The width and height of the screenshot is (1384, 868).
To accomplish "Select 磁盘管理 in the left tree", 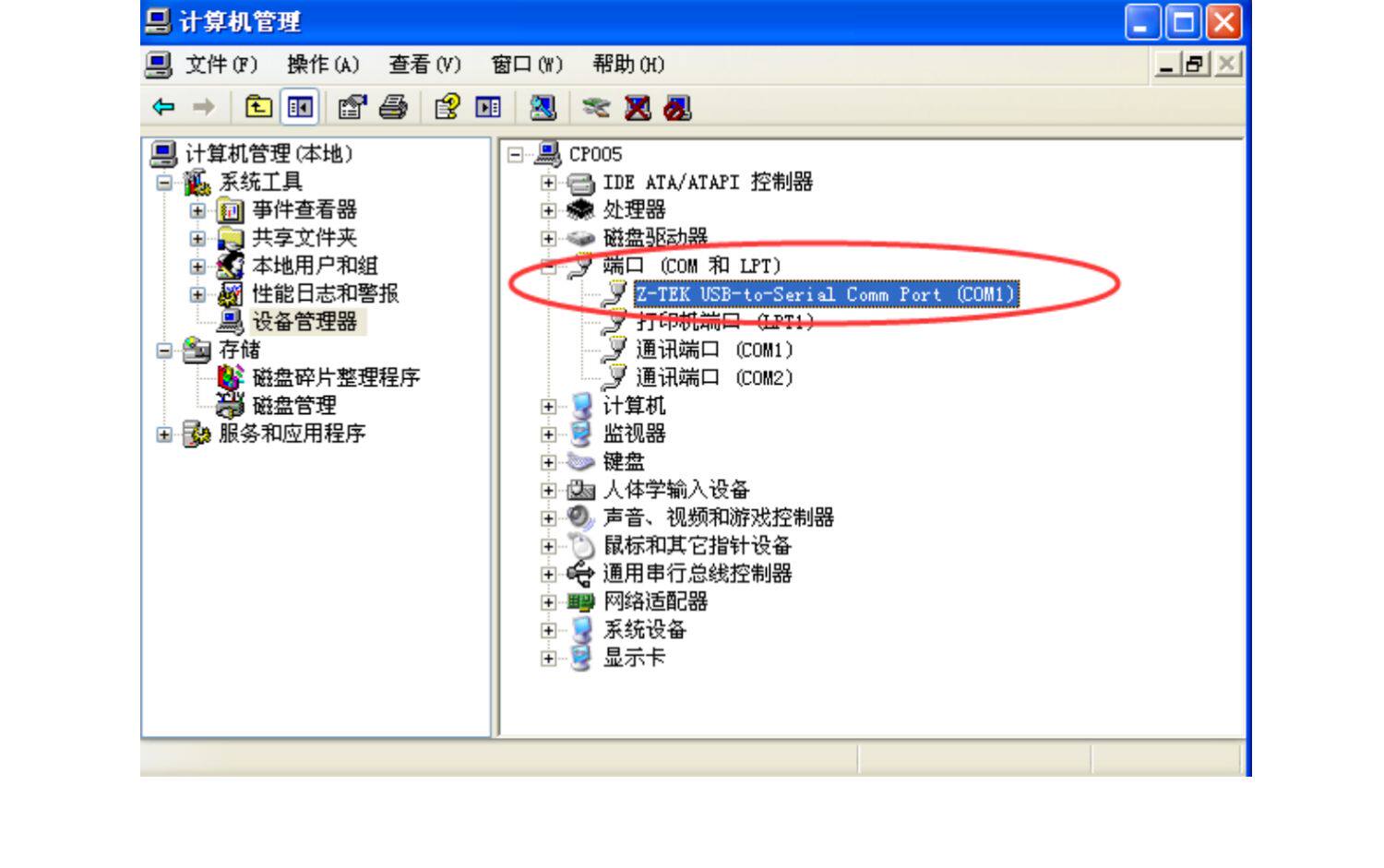I will pos(294,406).
